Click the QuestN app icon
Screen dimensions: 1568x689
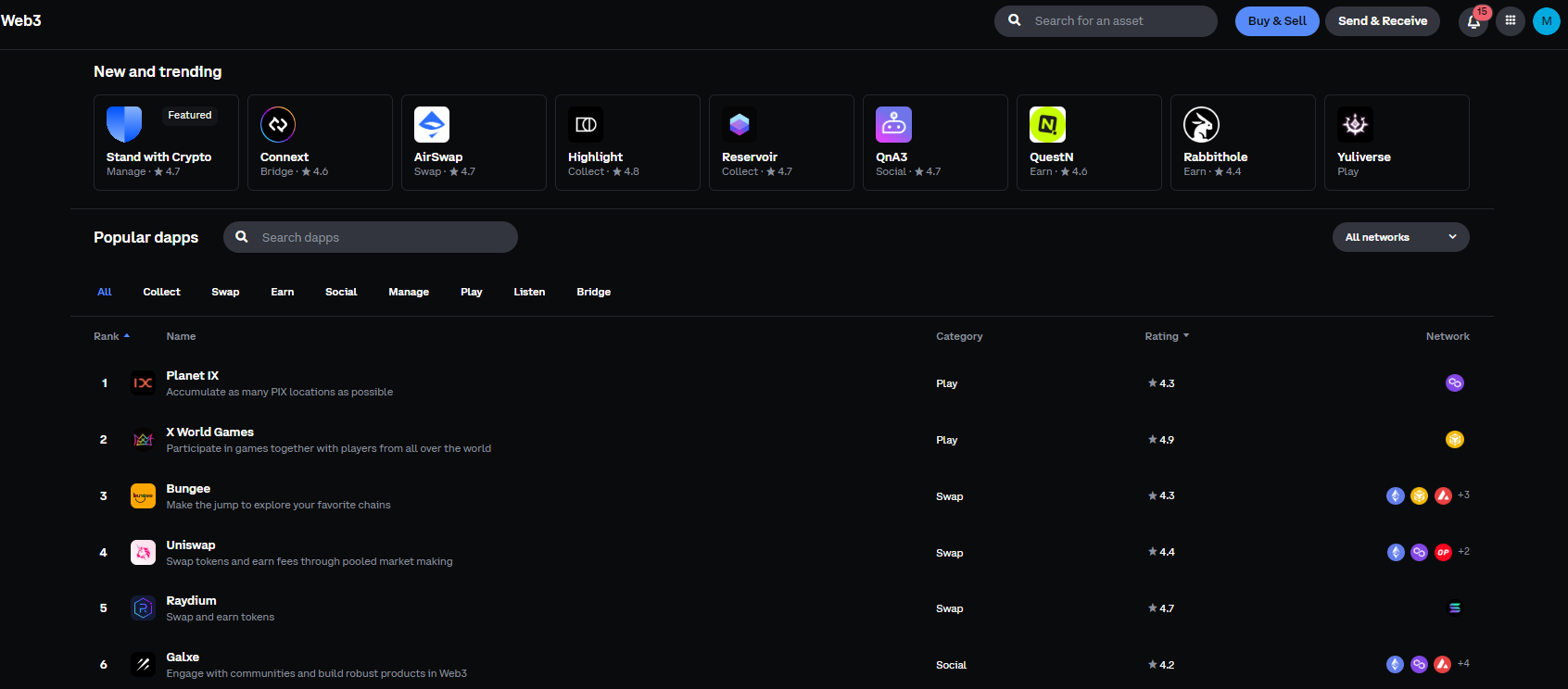(x=1047, y=124)
